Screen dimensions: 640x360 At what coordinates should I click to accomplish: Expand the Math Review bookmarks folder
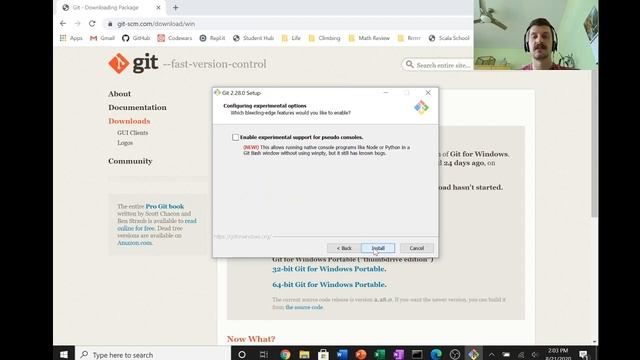coord(369,38)
